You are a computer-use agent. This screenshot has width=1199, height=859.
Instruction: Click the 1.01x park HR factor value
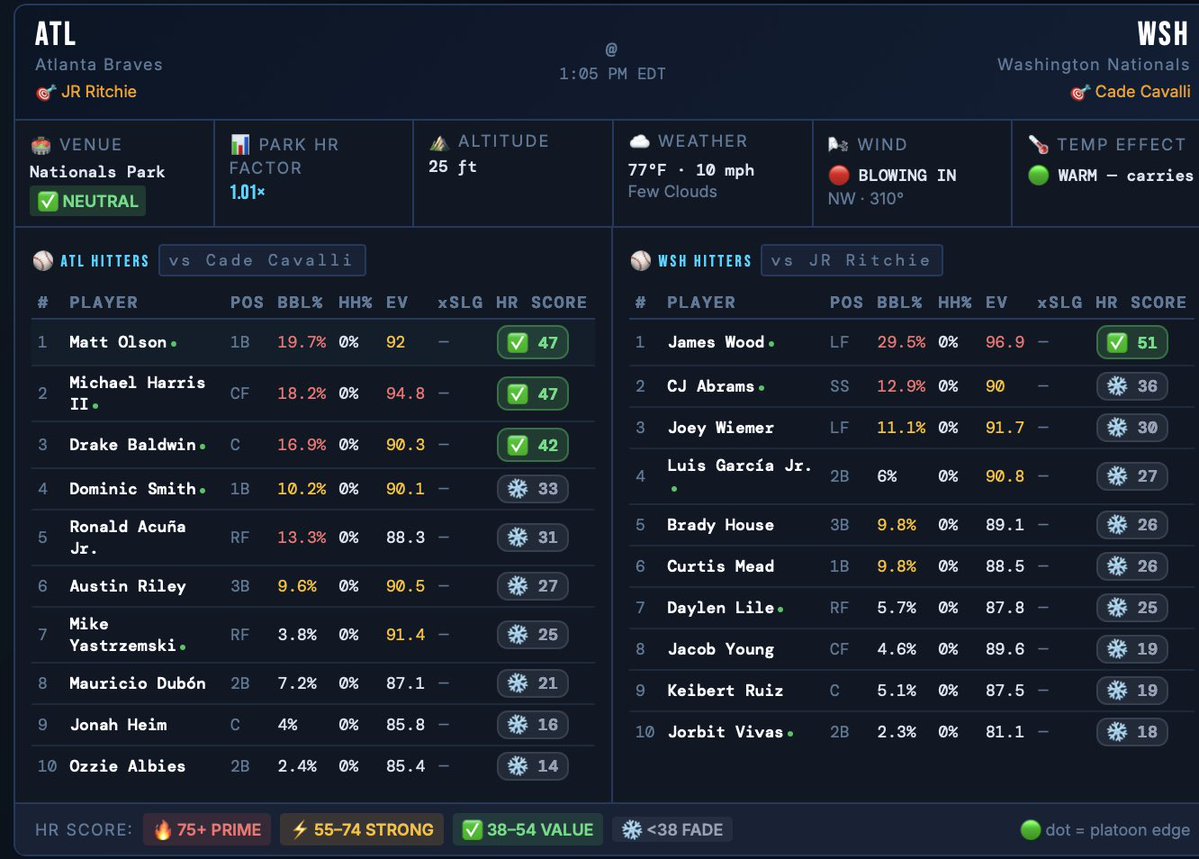tap(247, 192)
